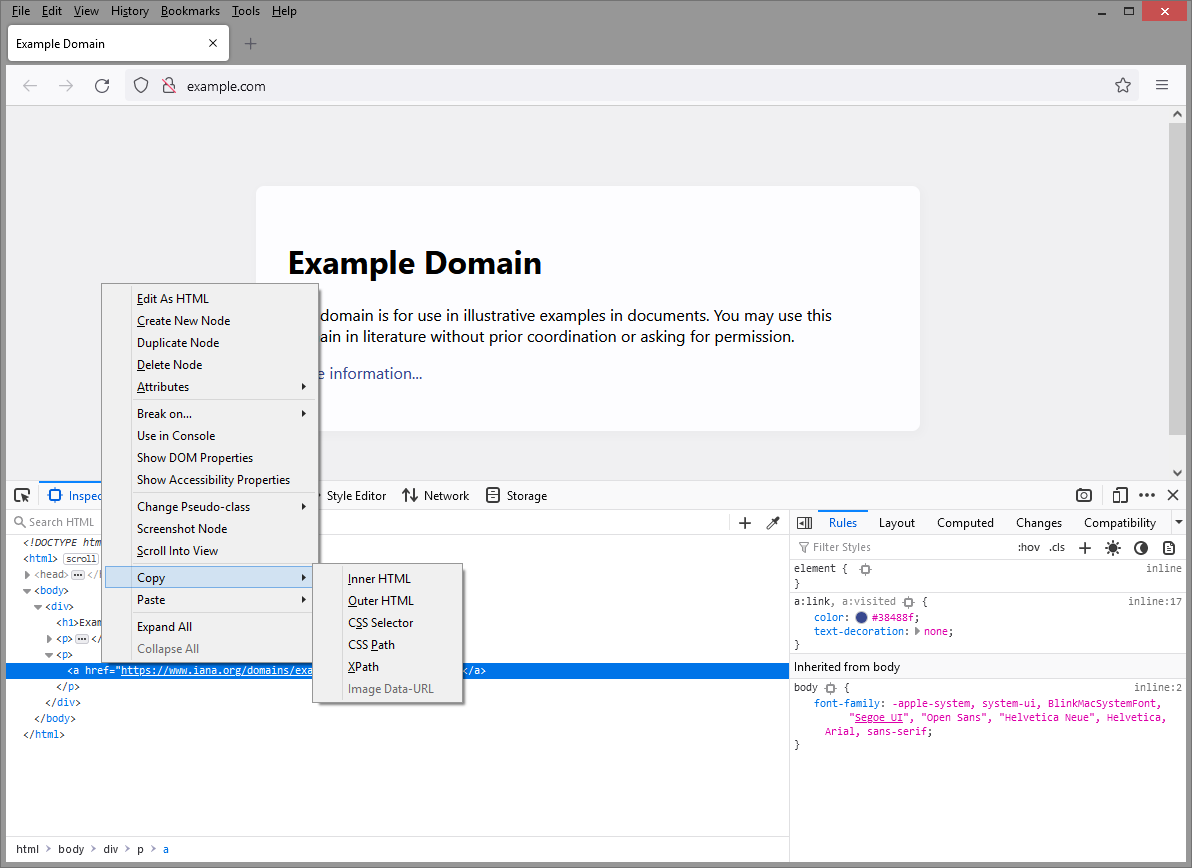Pick a color with the eyedropper
1192x868 pixels.
pyautogui.click(x=772, y=522)
